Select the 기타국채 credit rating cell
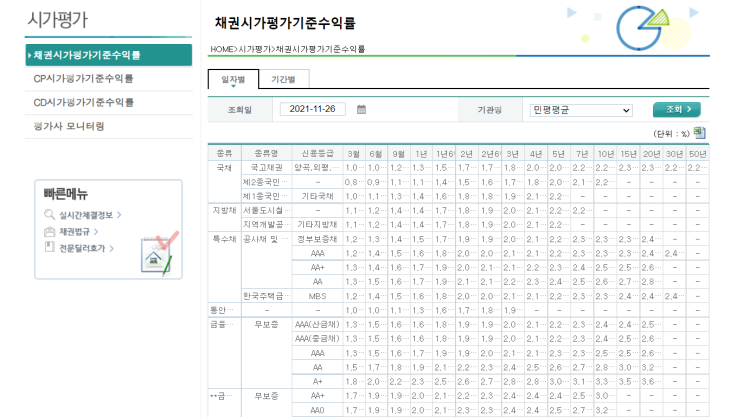 [x=317, y=196]
